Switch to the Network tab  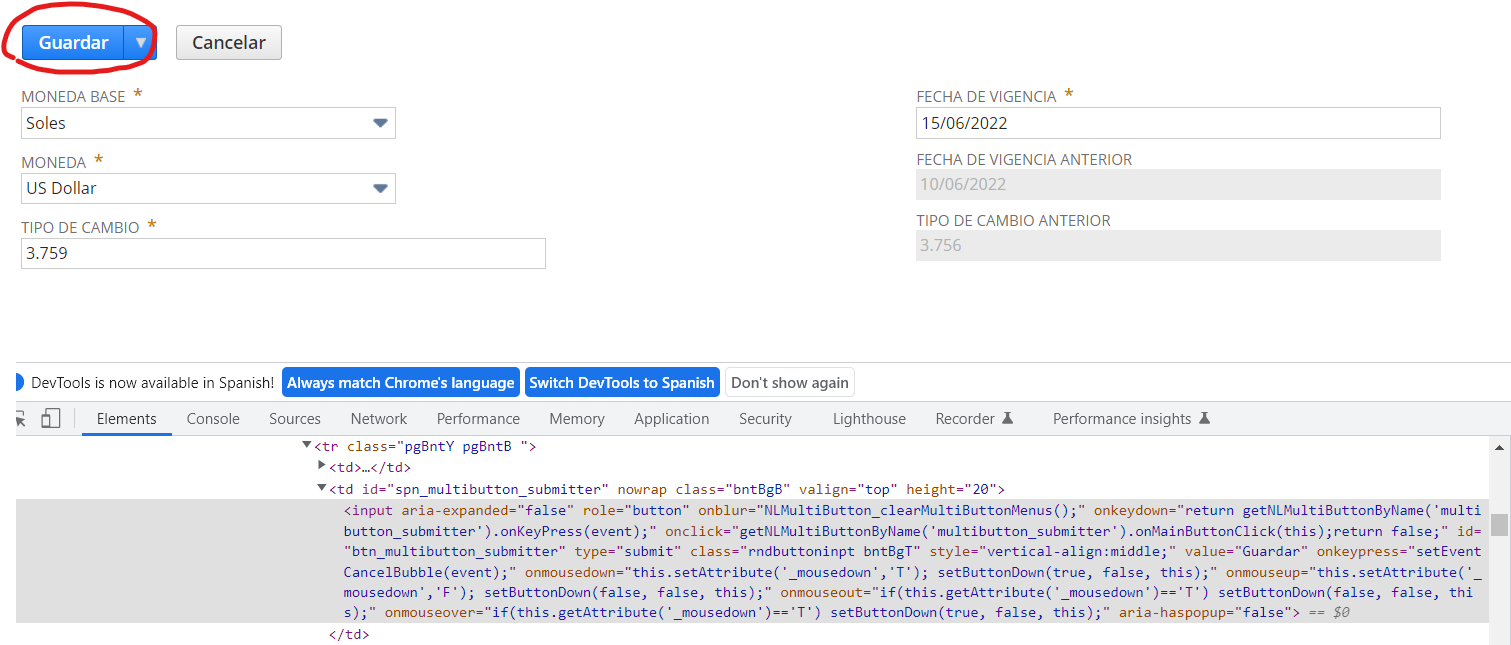pyautogui.click(x=378, y=419)
